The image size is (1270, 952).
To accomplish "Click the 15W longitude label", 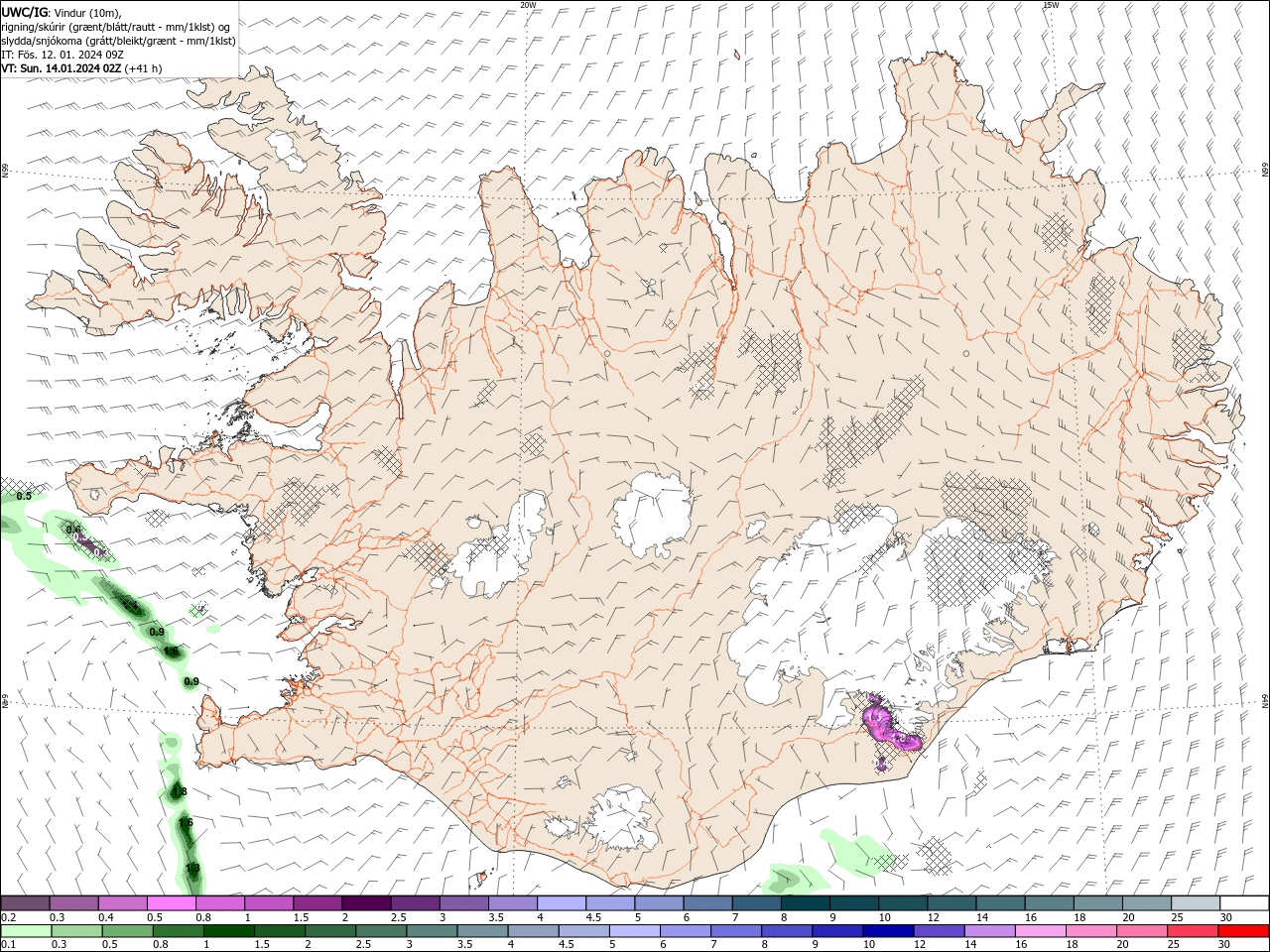I will coord(1051,5).
